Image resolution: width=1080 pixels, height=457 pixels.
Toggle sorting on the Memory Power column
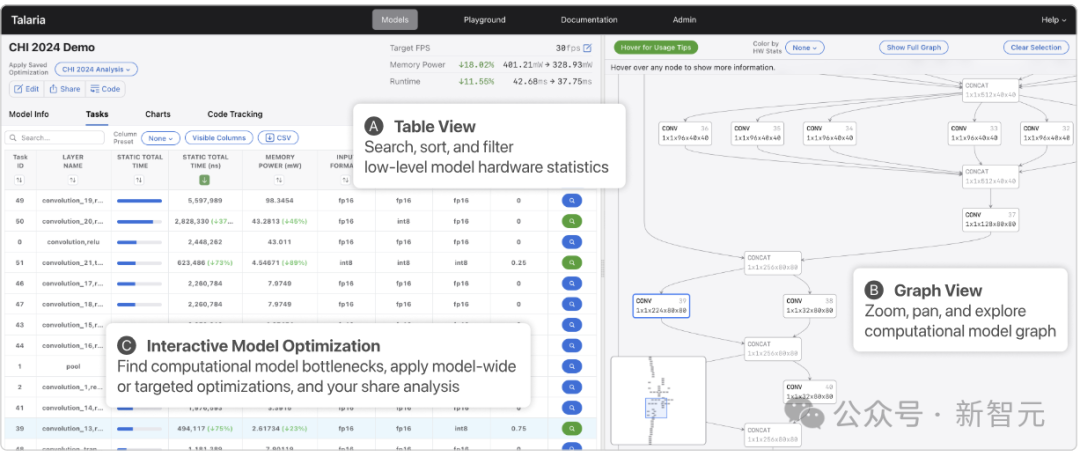279,180
